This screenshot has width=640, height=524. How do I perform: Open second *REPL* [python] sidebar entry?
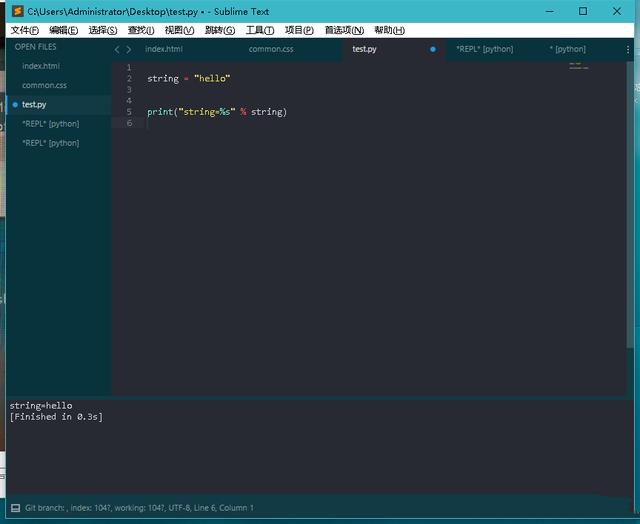(x=51, y=143)
